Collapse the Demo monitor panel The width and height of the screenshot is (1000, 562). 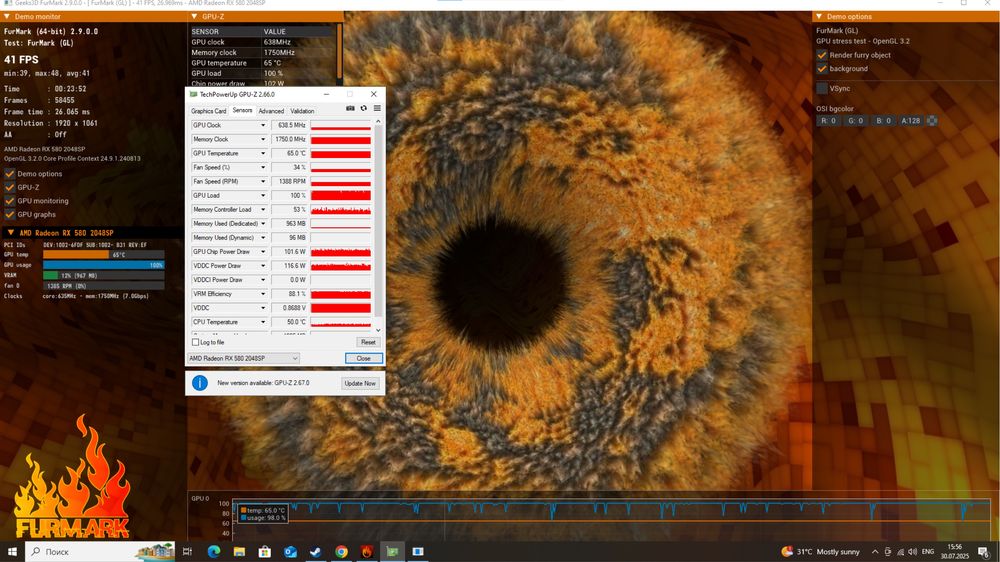7,17
